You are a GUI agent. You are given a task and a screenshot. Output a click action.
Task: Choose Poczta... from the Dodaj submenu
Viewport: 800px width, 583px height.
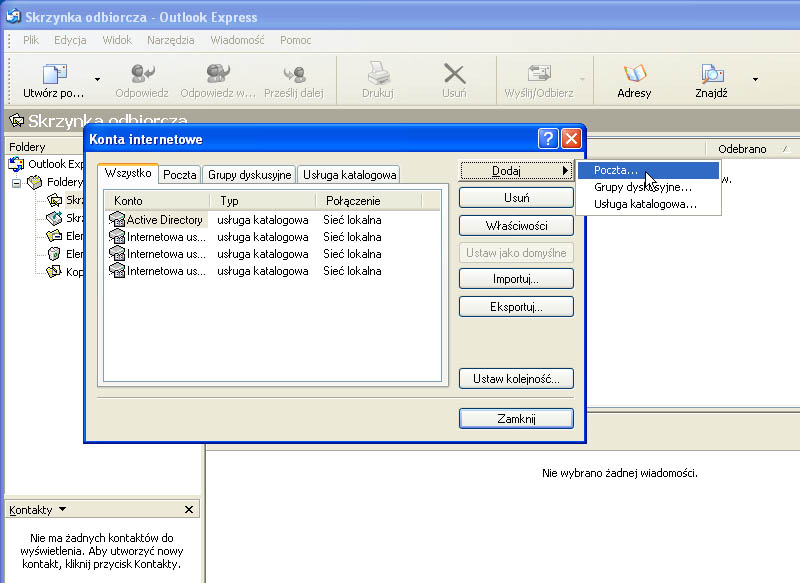[x=648, y=170]
